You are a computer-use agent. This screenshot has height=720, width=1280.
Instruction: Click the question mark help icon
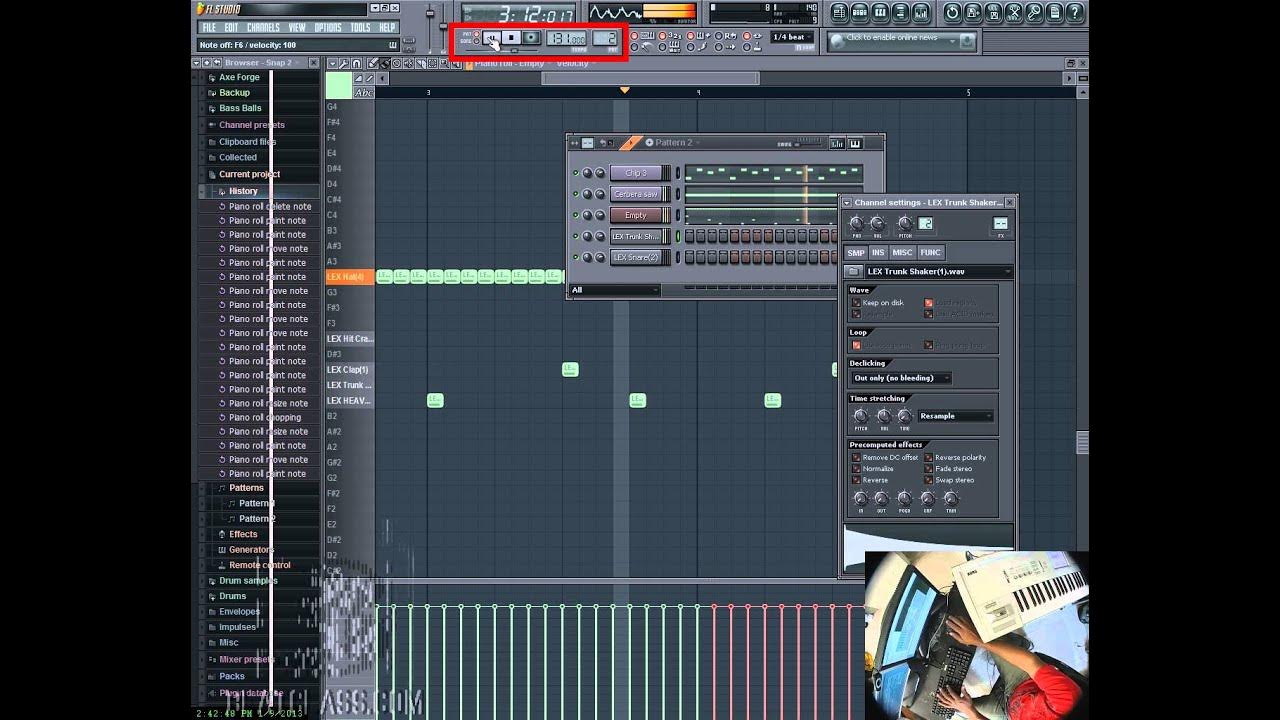(1075, 13)
